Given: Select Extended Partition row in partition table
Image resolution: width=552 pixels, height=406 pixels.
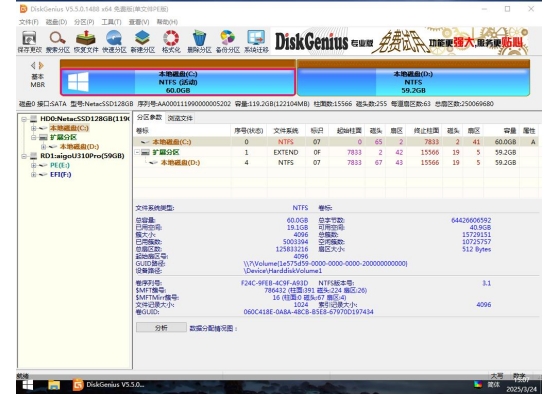Looking at the screenshot, I should [x=336, y=152].
